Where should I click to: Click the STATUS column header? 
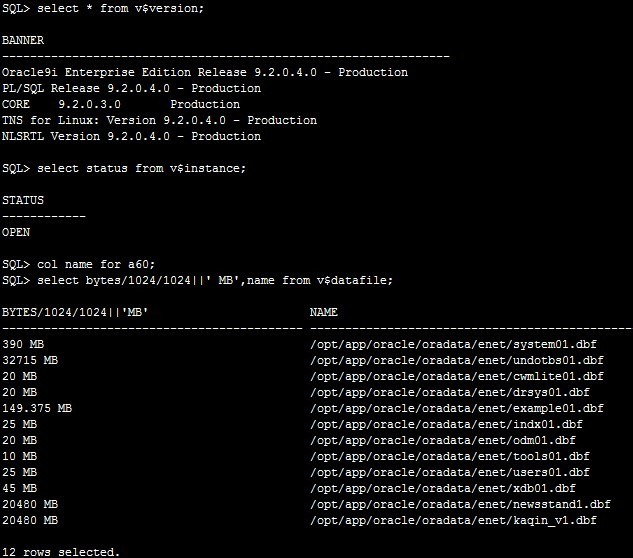click(x=23, y=200)
